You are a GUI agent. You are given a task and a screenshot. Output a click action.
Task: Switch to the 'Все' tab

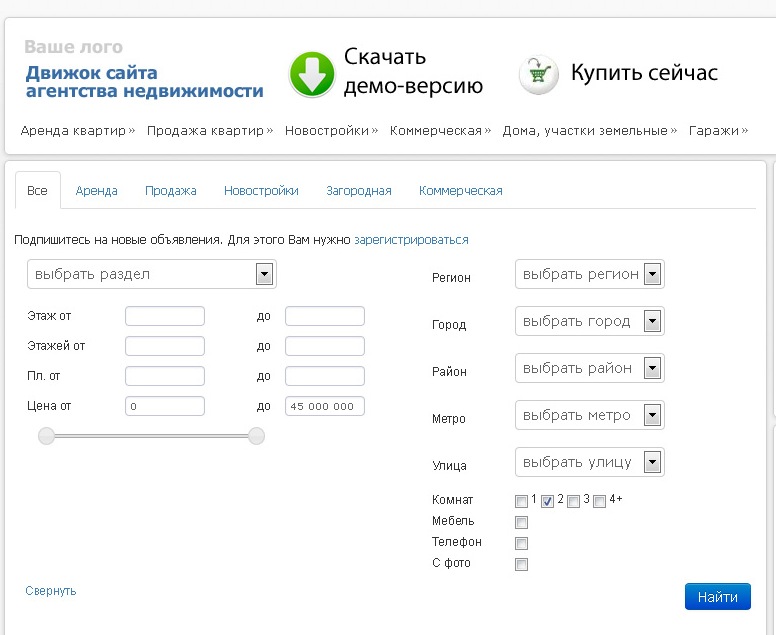click(x=38, y=191)
